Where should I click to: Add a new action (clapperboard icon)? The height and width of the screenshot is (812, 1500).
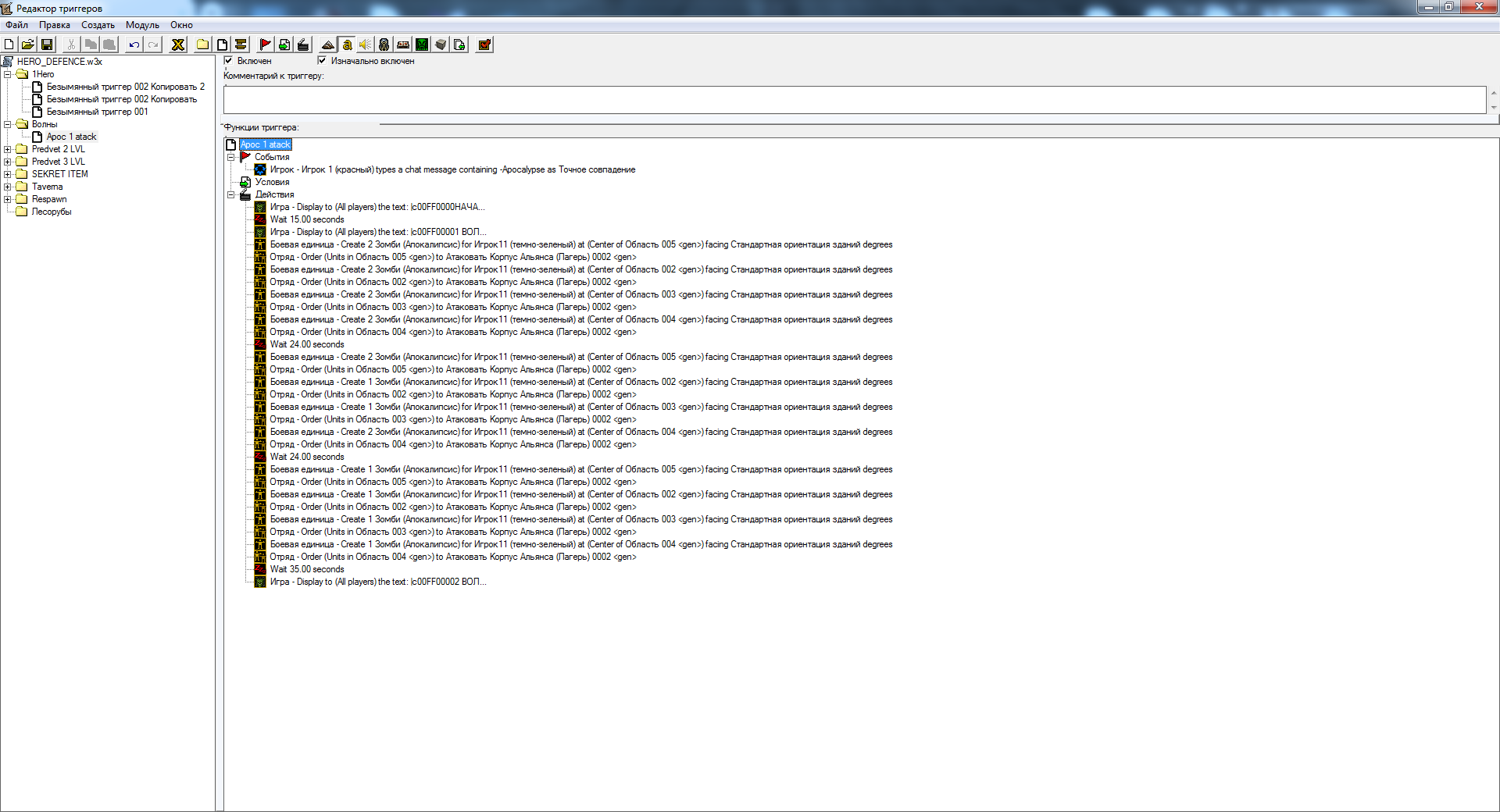pos(303,45)
